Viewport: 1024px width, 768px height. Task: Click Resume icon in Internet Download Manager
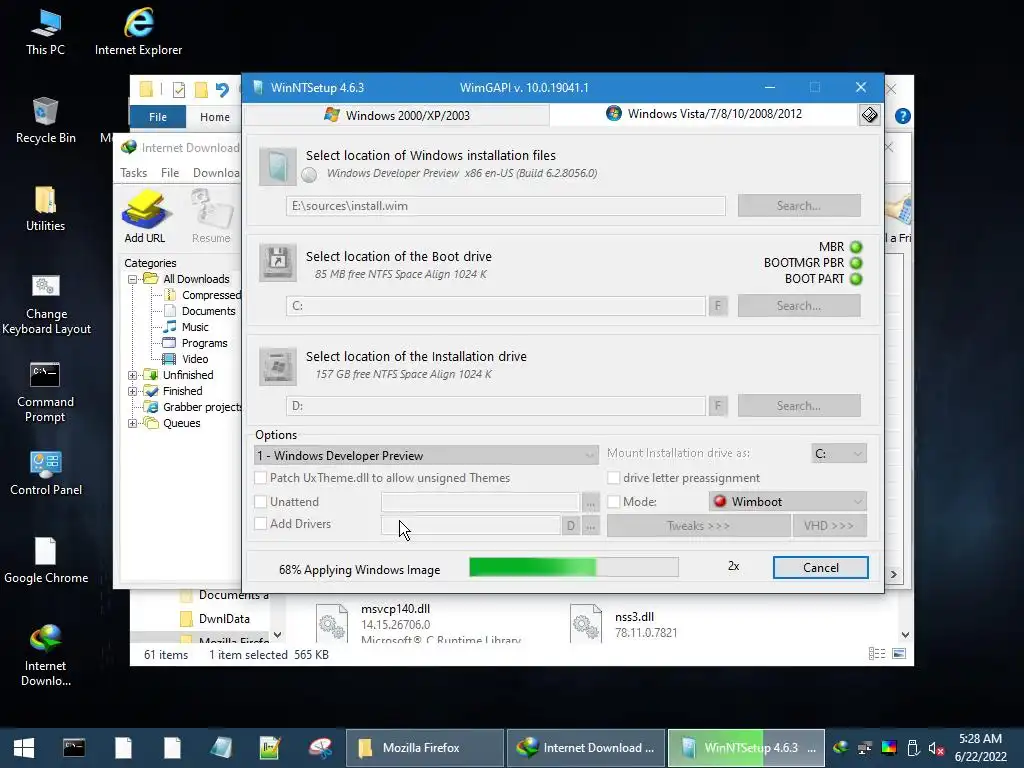click(x=211, y=217)
